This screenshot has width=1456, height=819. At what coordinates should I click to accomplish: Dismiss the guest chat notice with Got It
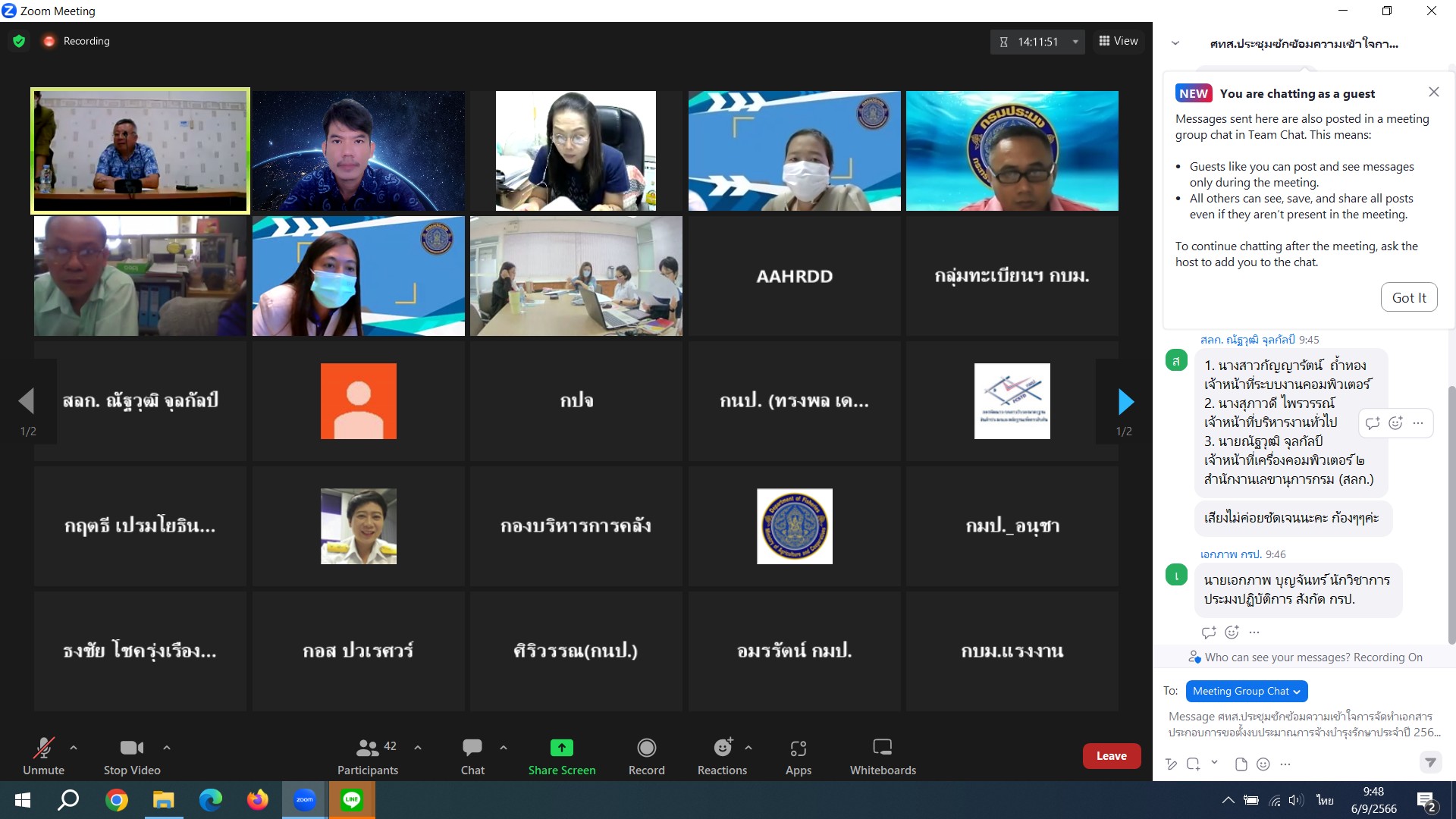(x=1408, y=297)
